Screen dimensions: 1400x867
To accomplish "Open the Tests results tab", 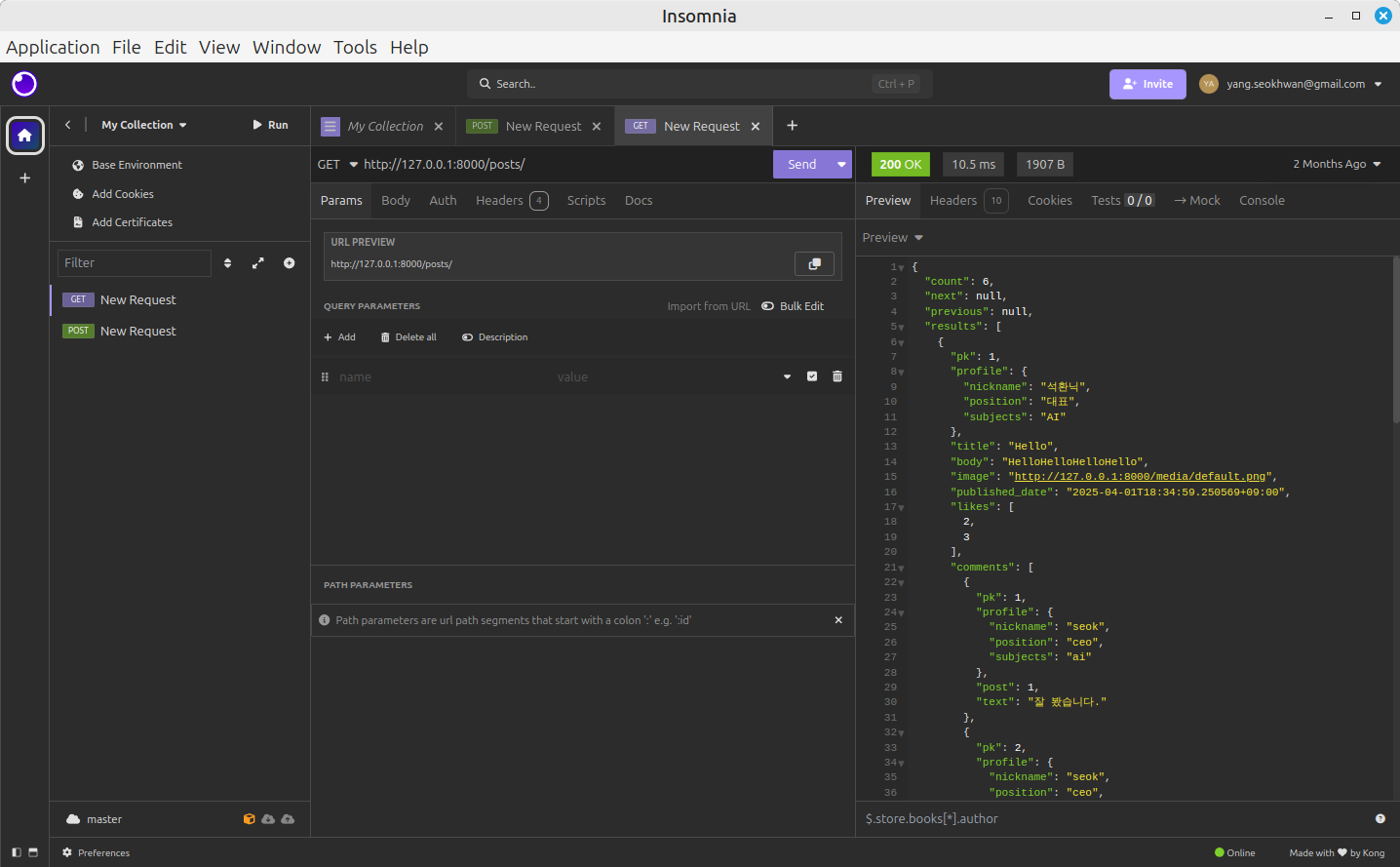I will (1122, 200).
